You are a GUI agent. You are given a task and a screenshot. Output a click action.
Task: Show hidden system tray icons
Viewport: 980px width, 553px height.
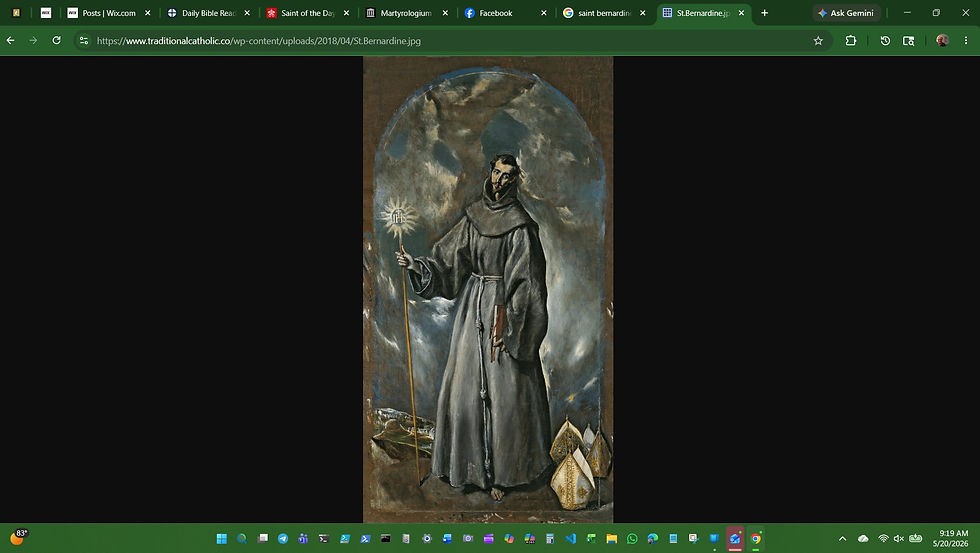point(842,539)
